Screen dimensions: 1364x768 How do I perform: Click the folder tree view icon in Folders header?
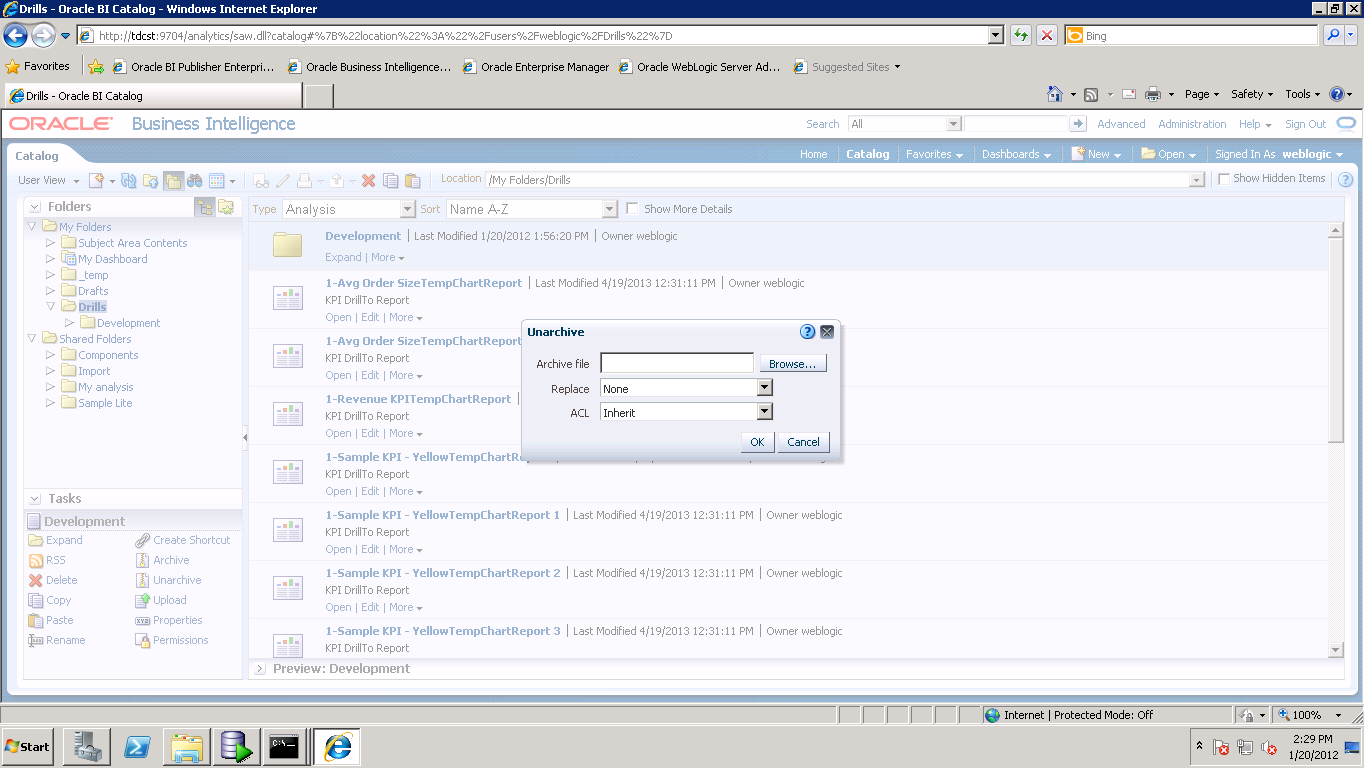click(205, 207)
